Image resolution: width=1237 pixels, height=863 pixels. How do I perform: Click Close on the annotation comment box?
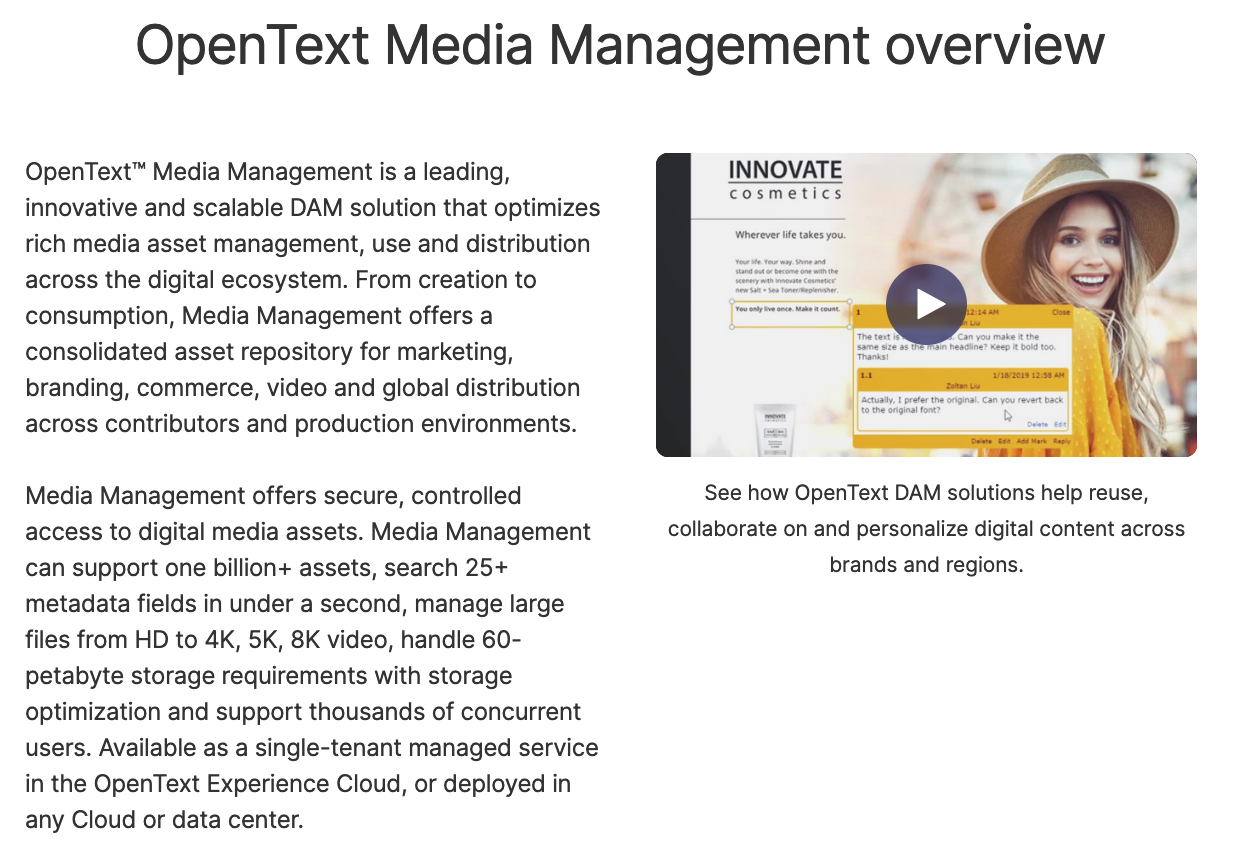point(1060,312)
